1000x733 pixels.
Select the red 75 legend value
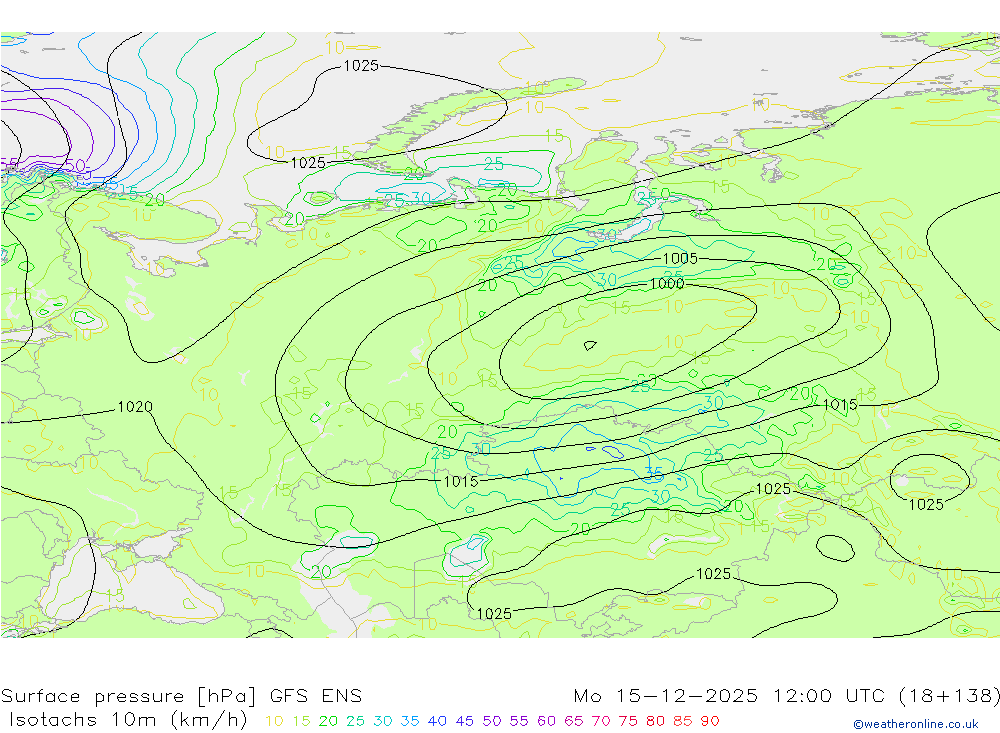628,722
